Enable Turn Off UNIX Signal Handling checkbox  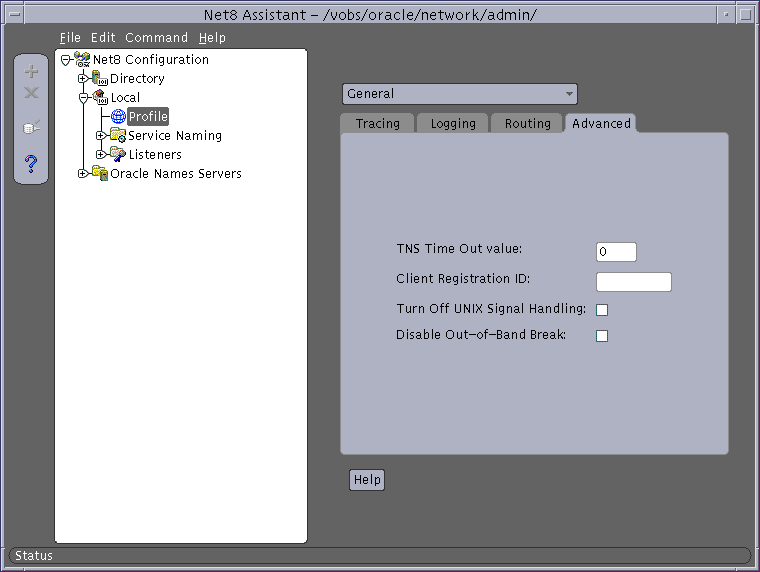tap(602, 310)
